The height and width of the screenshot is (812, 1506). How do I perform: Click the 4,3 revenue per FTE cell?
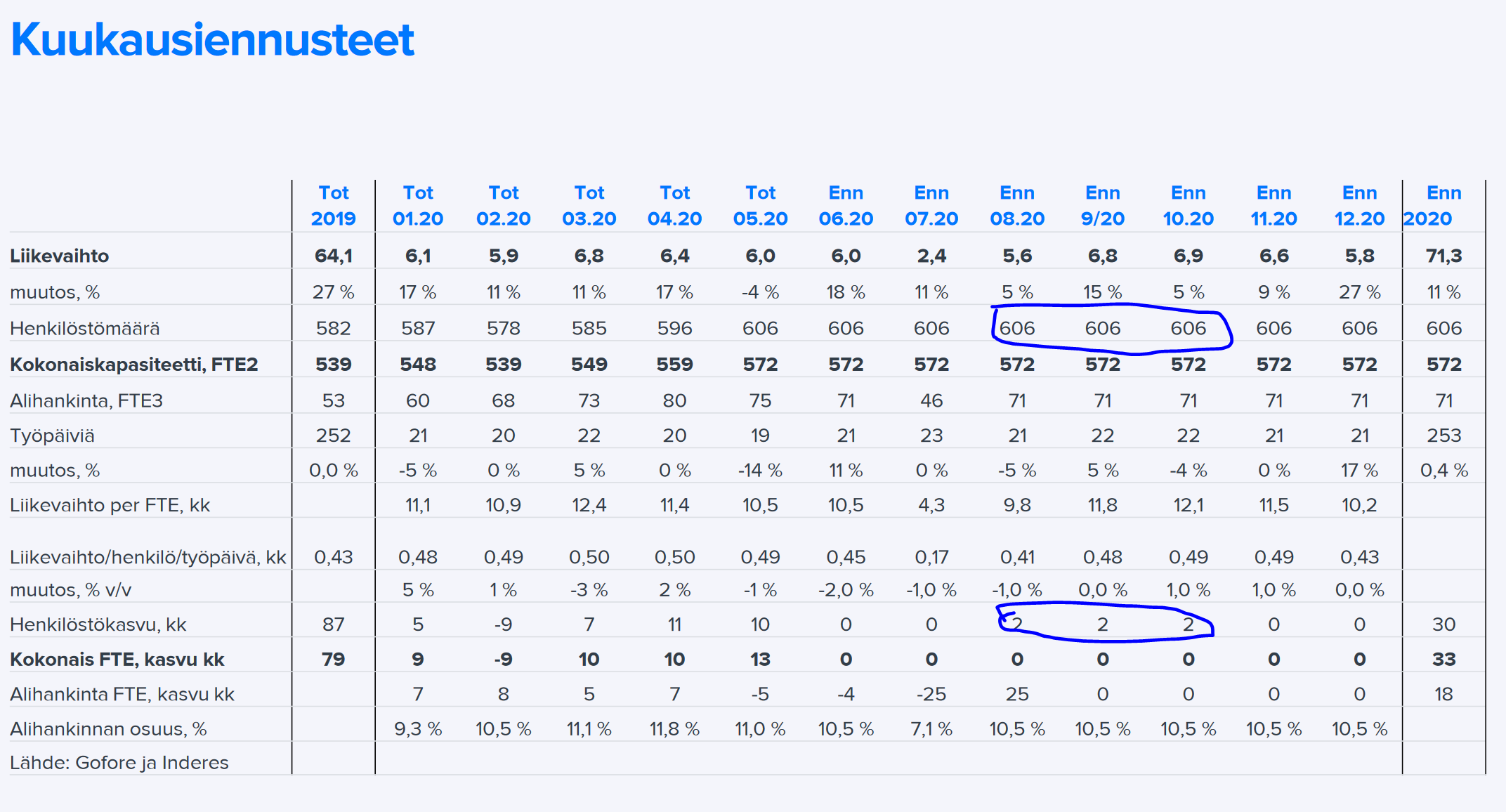pyautogui.click(x=931, y=505)
